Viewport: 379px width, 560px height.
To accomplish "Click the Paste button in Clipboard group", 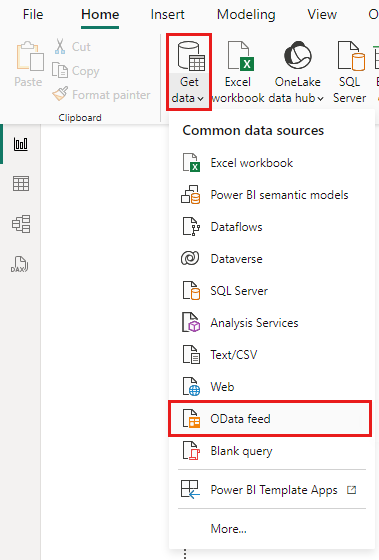I will (x=28, y=64).
